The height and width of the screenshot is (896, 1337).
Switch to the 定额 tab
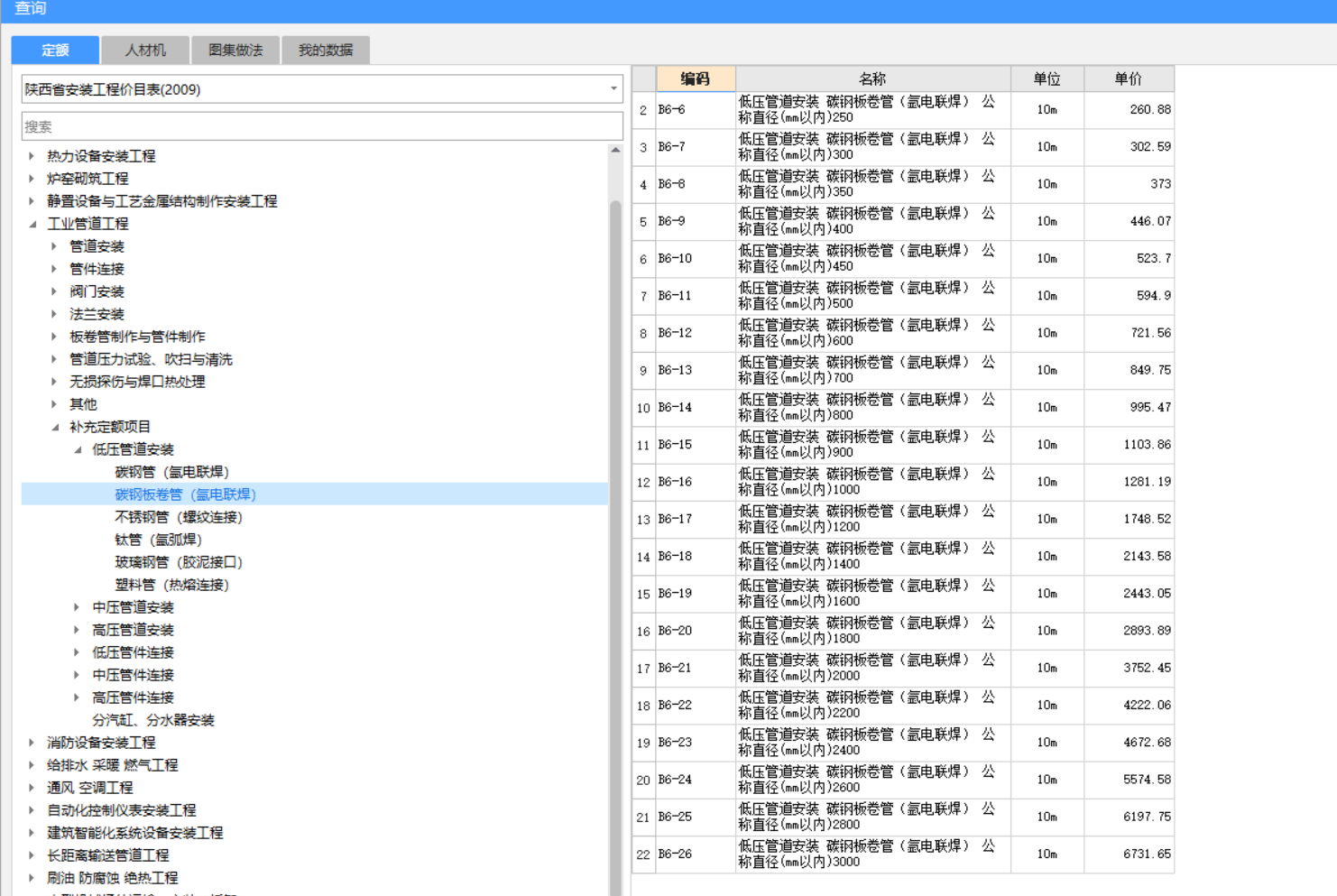click(x=55, y=51)
